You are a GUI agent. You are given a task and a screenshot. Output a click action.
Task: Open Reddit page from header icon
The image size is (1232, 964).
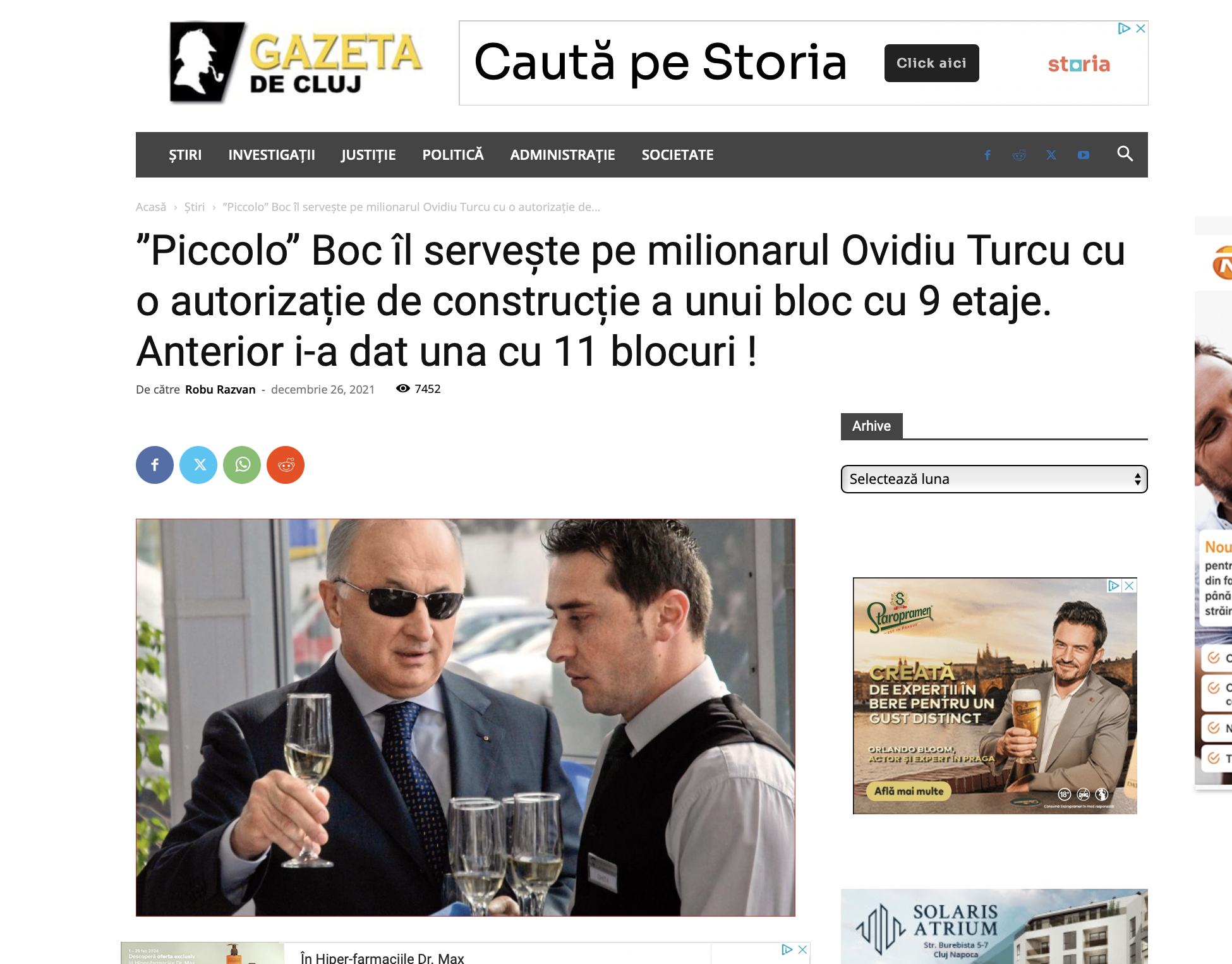(1019, 155)
